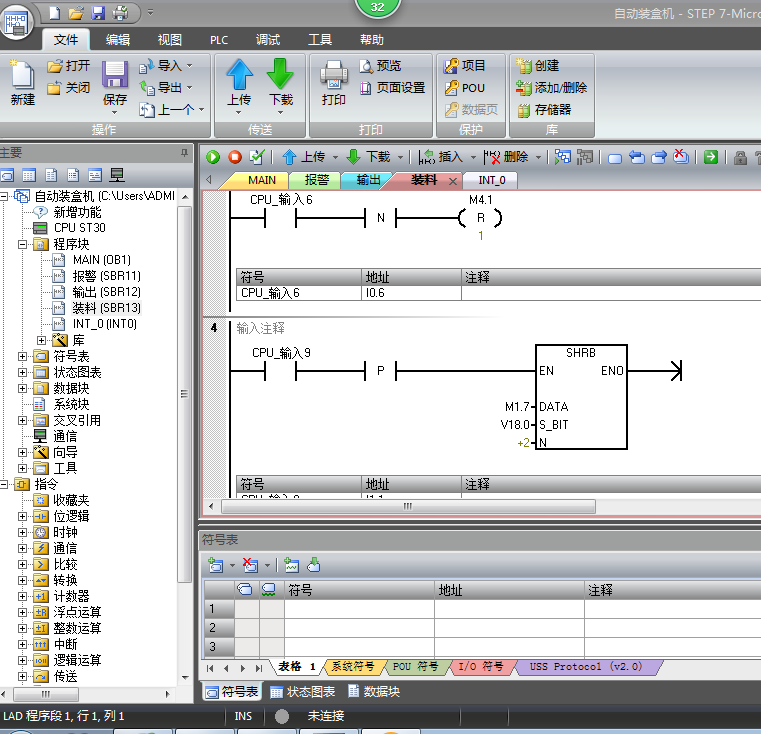Screen dimensions: 761x734
Task: Select CPU ST30 in project tree
Action: 79,228
